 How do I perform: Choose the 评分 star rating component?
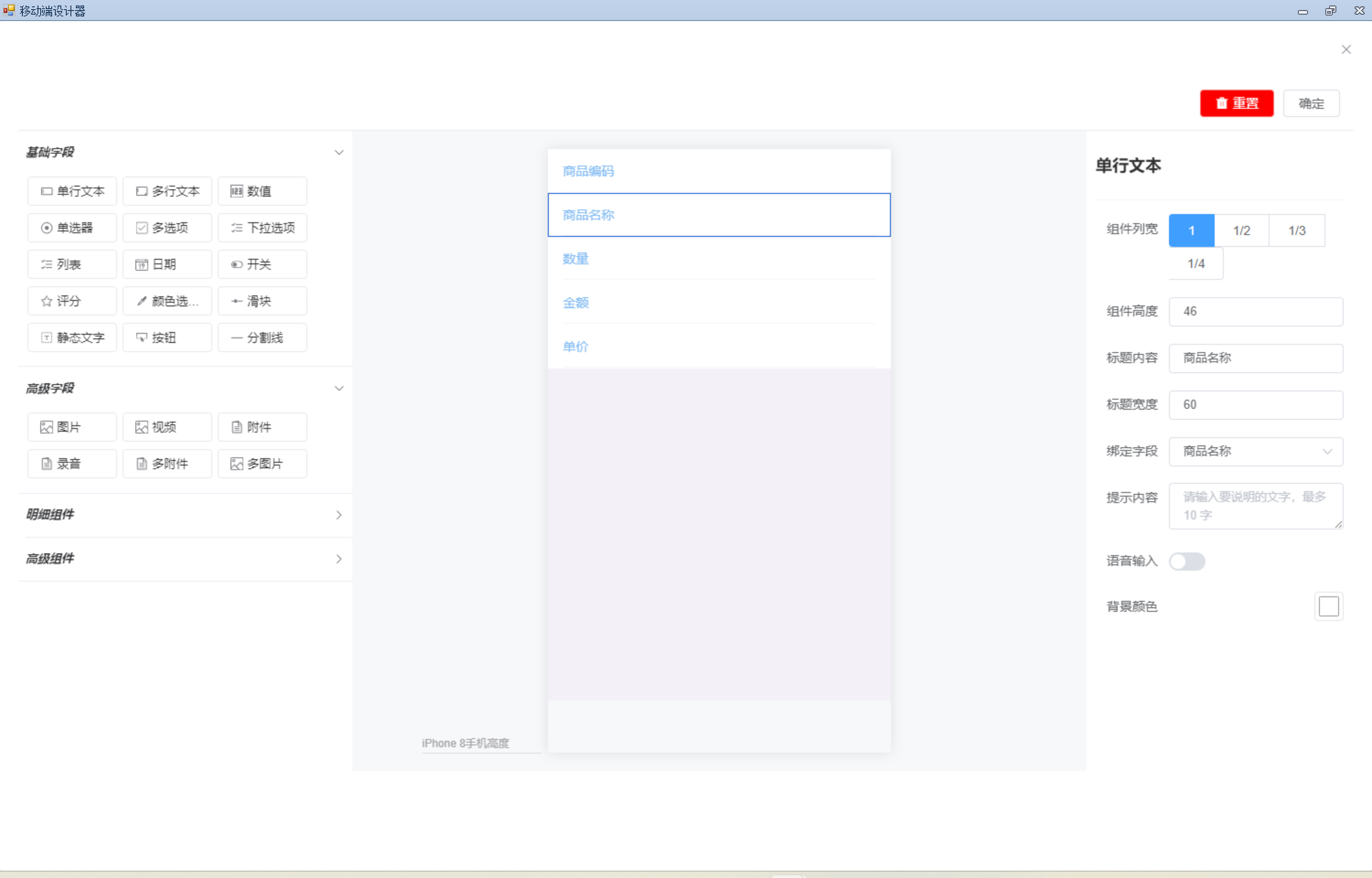point(72,301)
